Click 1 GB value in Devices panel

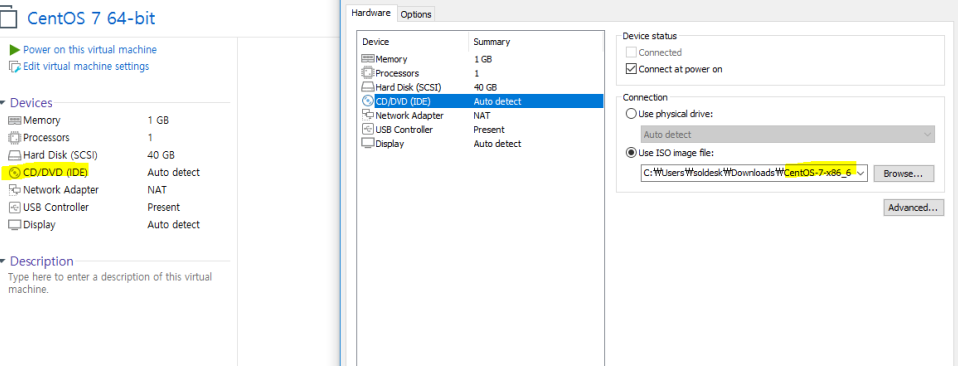(159, 121)
